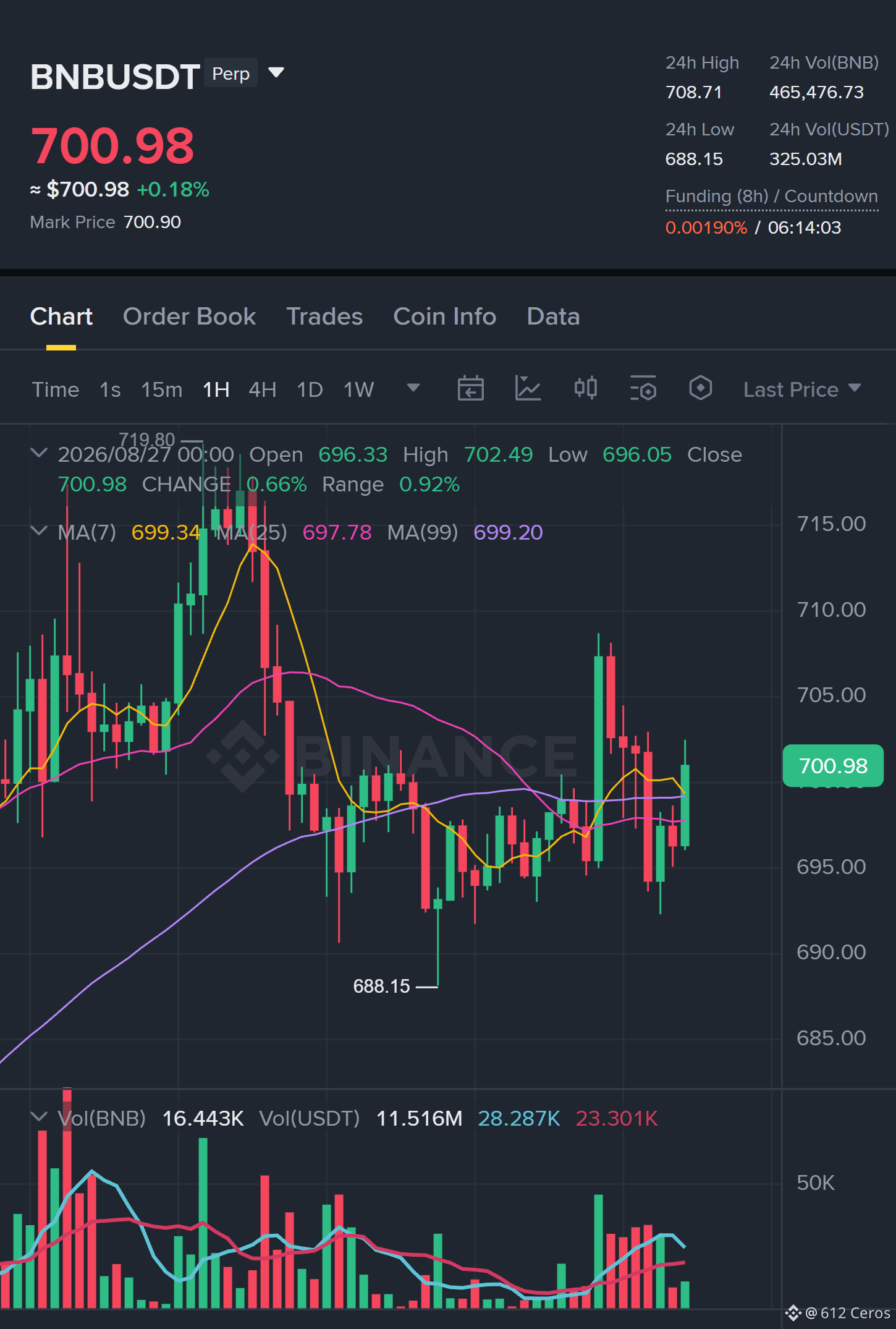896x1329 pixels.
Task: Open the BNBUSDT pair selector arrow
Action: click(276, 73)
